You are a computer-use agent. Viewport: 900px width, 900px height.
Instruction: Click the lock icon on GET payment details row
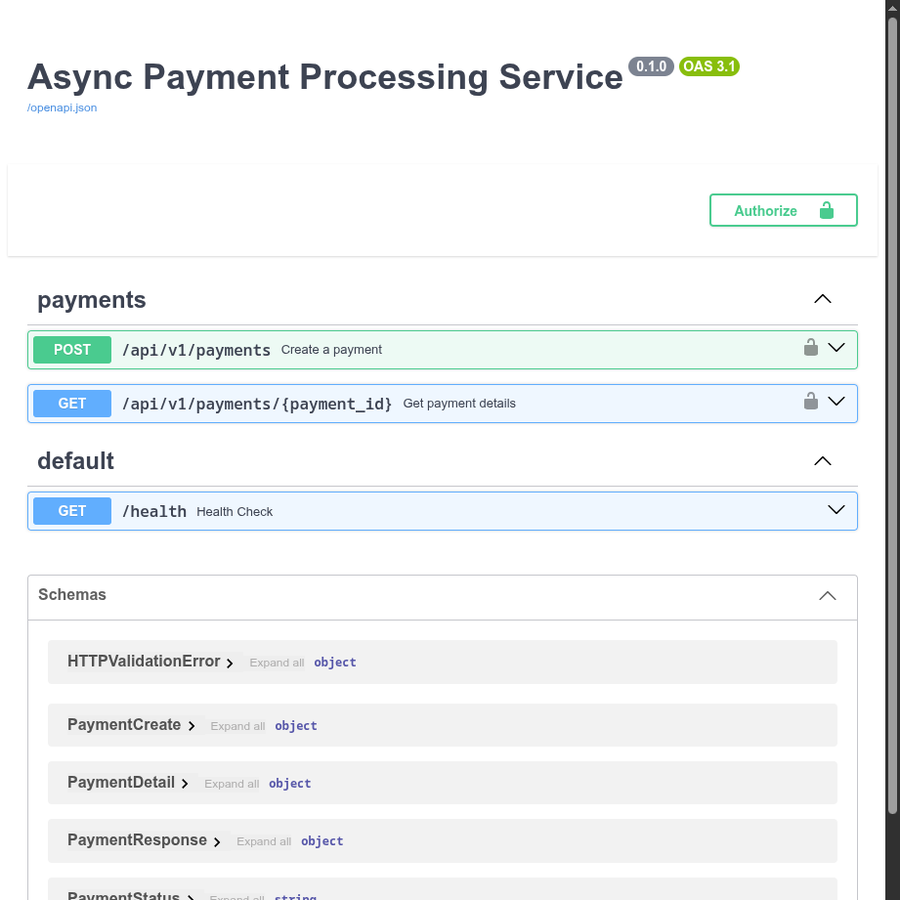pyautogui.click(x=810, y=401)
